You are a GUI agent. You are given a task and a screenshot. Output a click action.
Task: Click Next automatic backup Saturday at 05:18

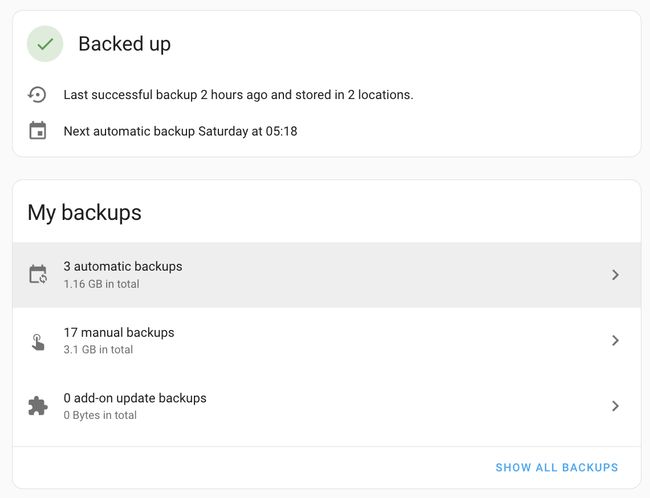[x=180, y=131]
